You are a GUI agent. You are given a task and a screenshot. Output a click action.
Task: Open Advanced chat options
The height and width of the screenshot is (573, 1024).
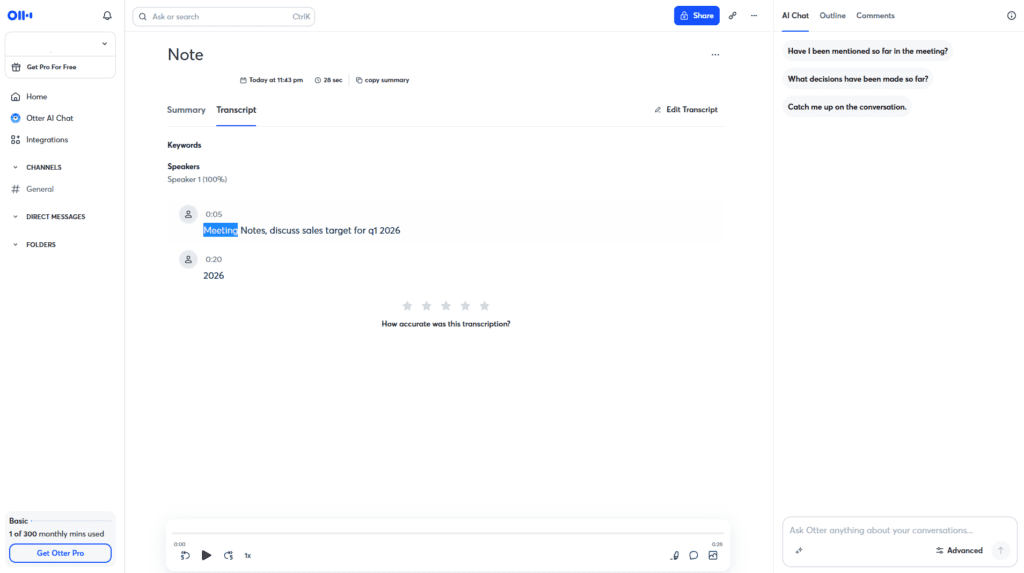click(959, 551)
